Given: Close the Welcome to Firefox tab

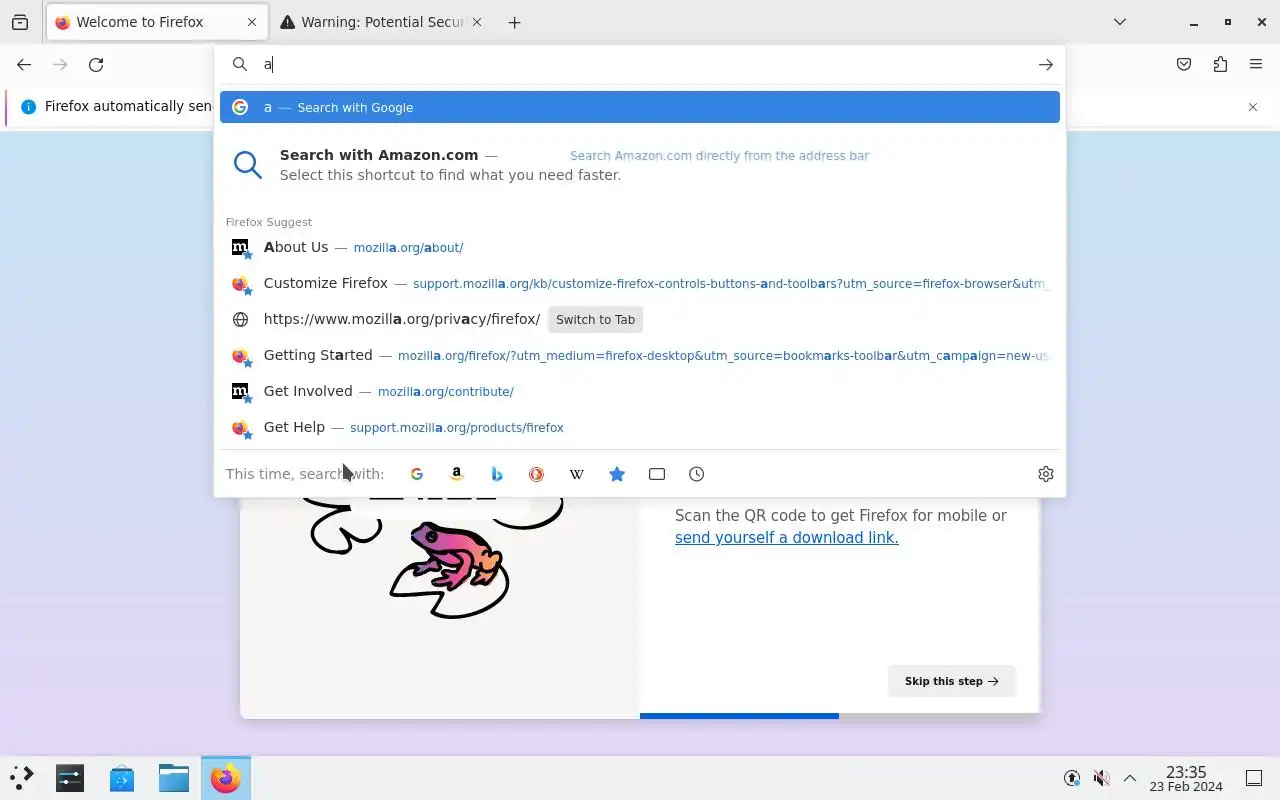Looking at the screenshot, I should pyautogui.click(x=252, y=22).
